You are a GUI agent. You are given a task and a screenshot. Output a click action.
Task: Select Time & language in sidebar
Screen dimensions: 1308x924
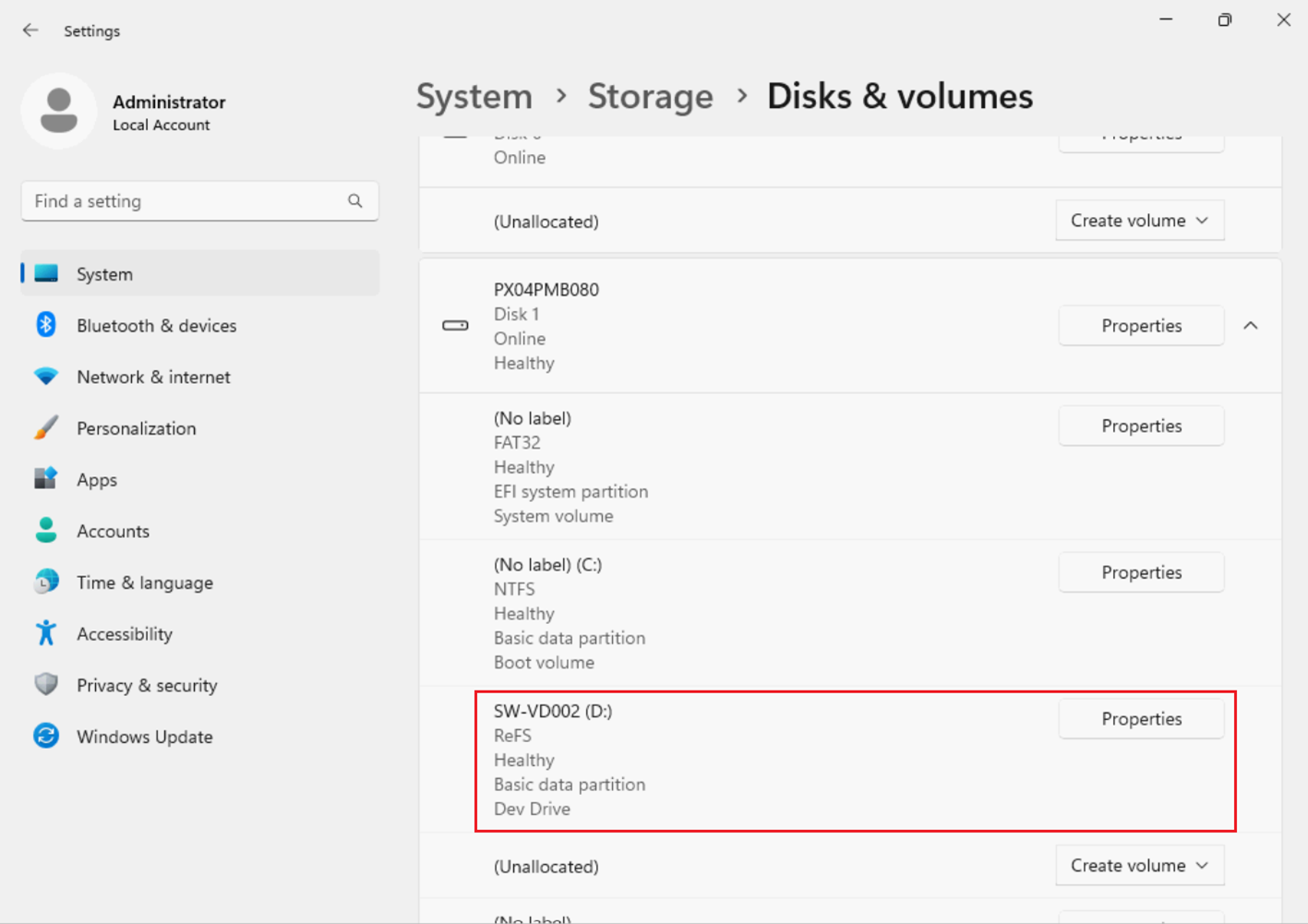click(144, 582)
